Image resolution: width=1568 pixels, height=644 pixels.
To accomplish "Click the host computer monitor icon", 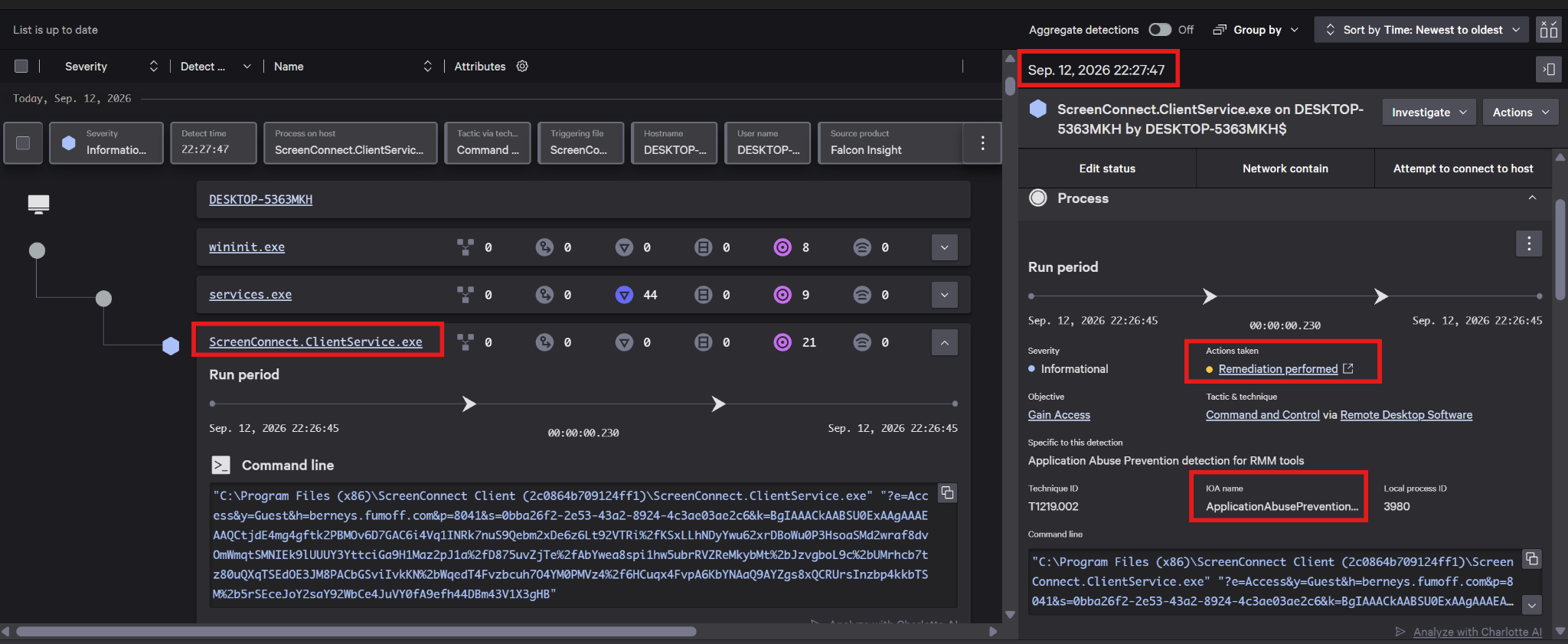I will click(x=38, y=204).
